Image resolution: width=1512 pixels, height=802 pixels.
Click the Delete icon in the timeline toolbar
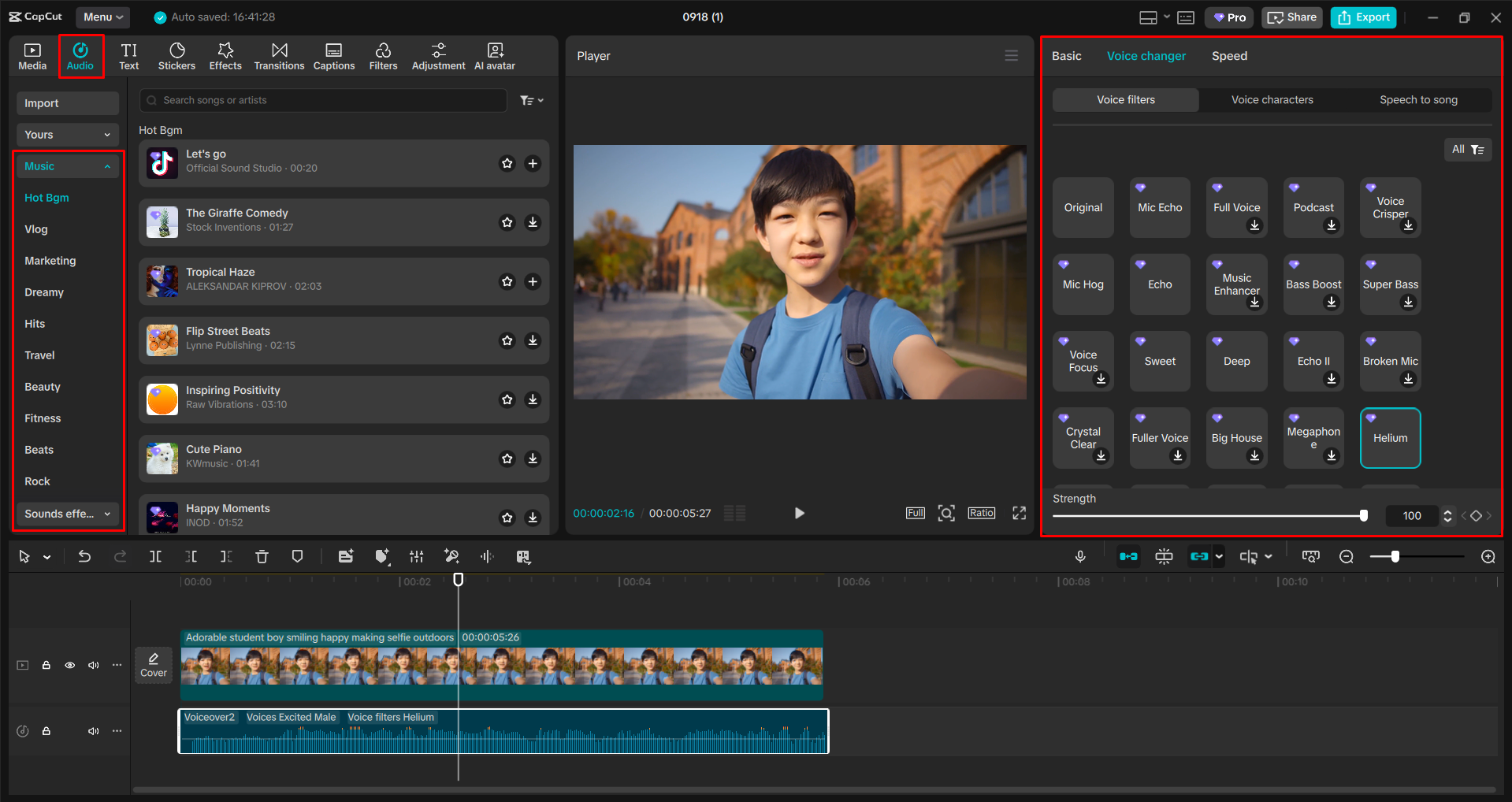click(262, 556)
